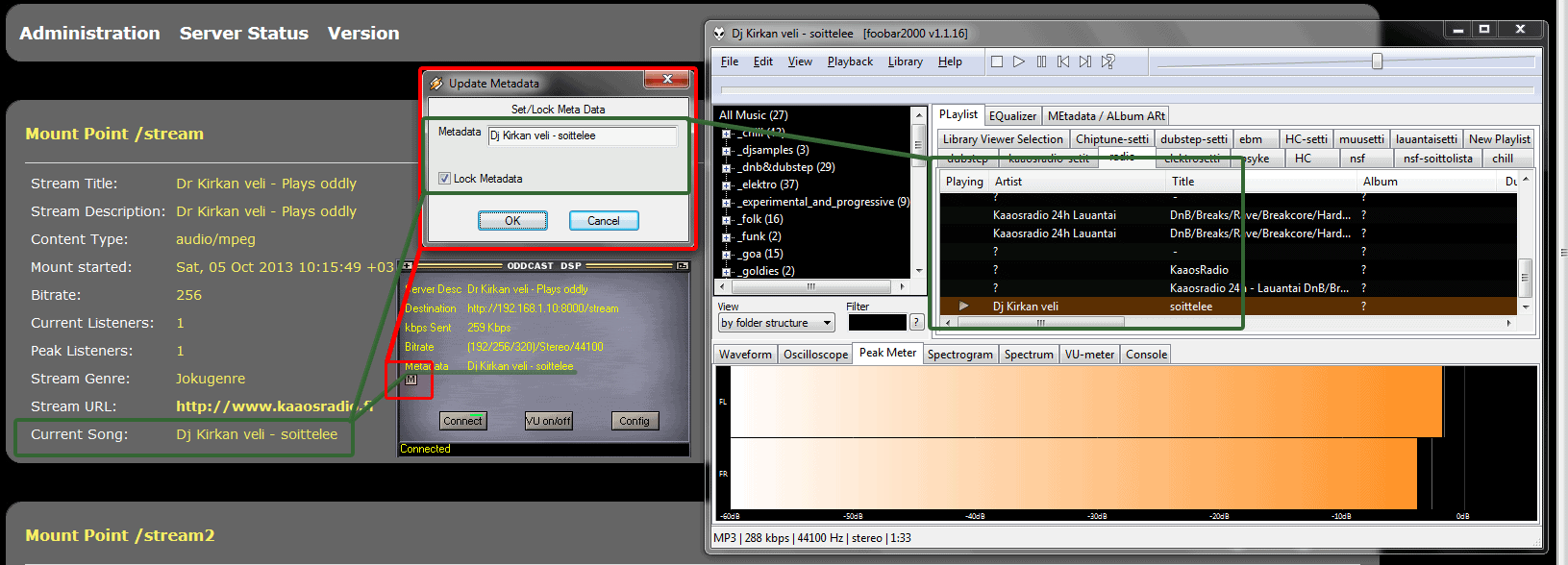Open the kaaosradio Stream URL link
Image resolution: width=1568 pixels, height=565 pixels.
274,406
